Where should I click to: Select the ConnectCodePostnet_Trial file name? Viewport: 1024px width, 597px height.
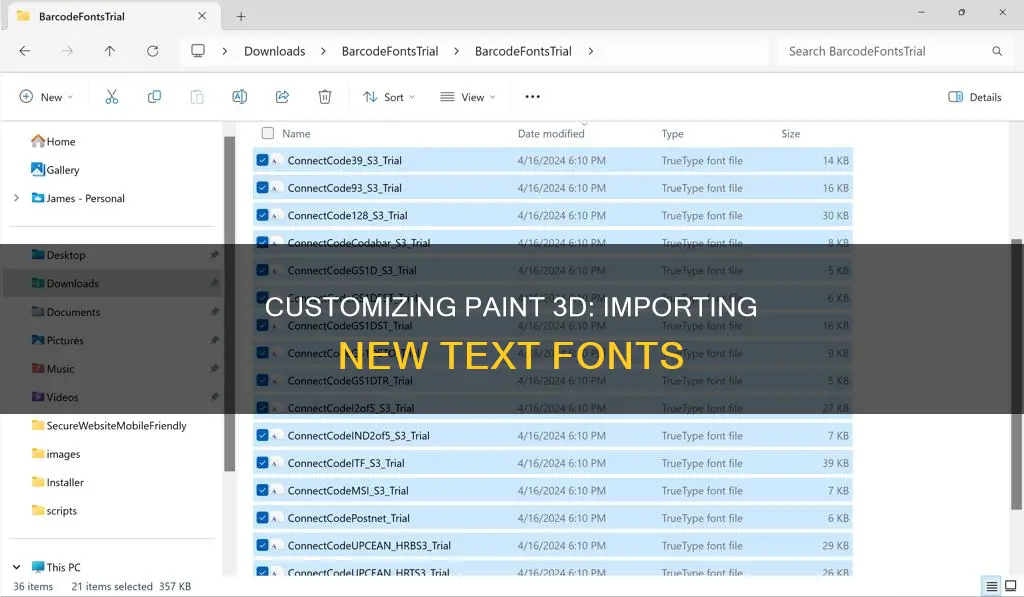pos(349,518)
